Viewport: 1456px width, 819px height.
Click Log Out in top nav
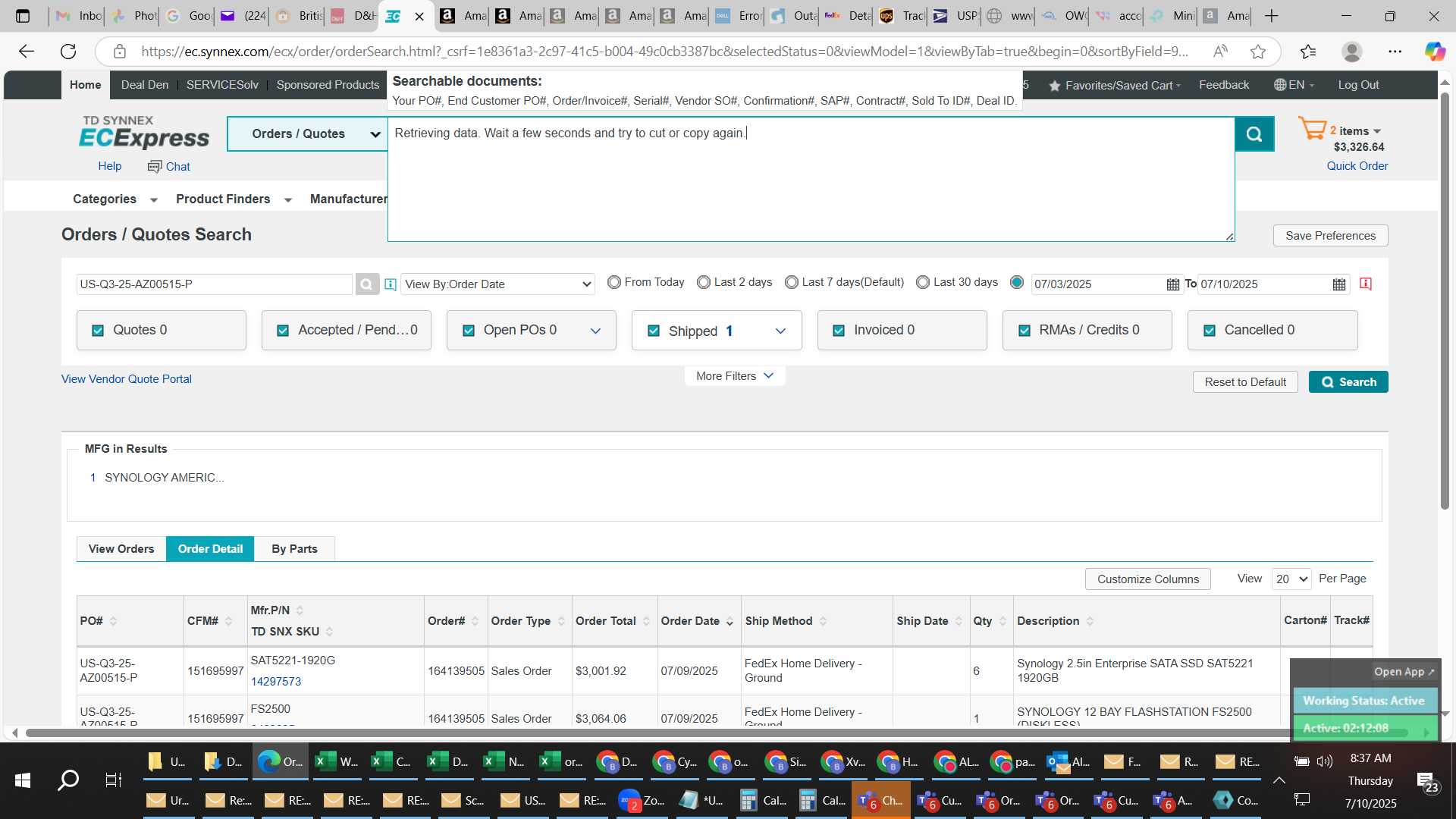pyautogui.click(x=1358, y=85)
